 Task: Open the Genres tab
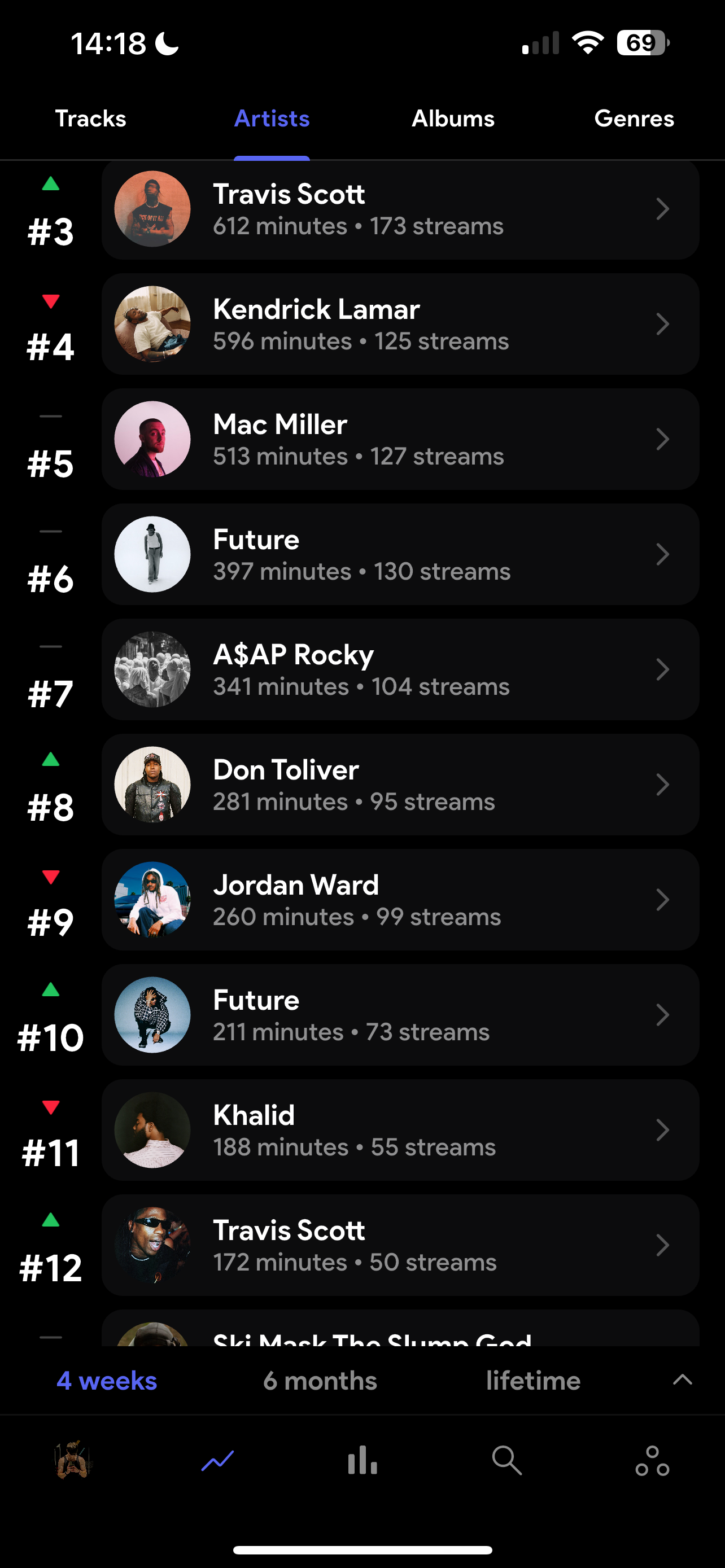634,119
